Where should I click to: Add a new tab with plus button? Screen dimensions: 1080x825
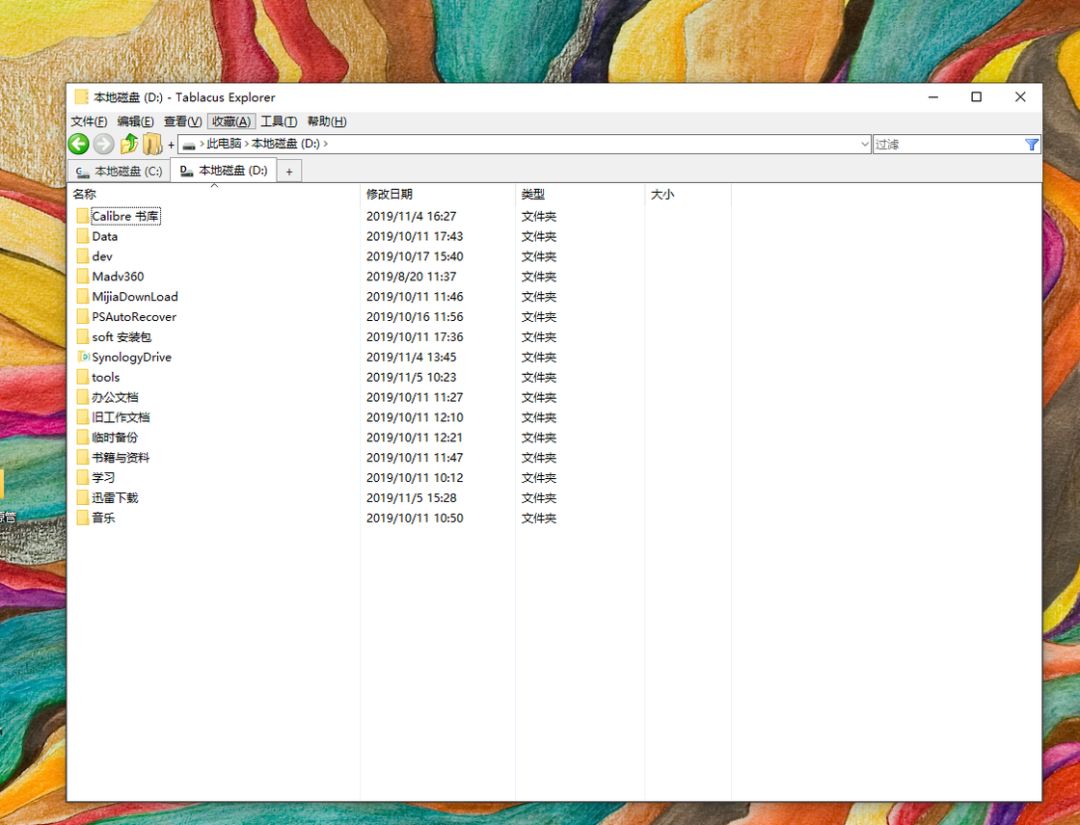pyautogui.click(x=289, y=172)
